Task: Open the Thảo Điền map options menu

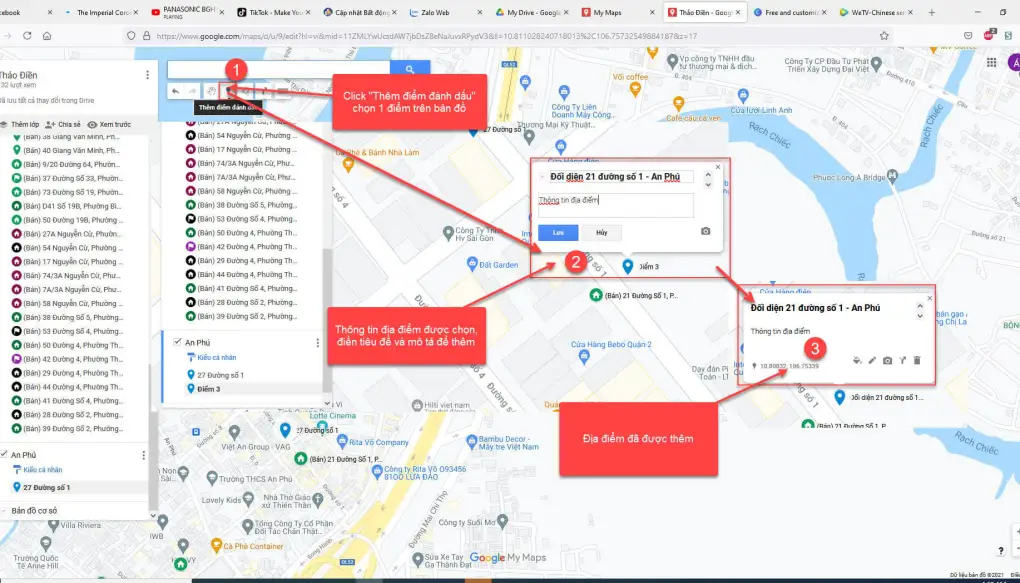Action: click(x=148, y=75)
